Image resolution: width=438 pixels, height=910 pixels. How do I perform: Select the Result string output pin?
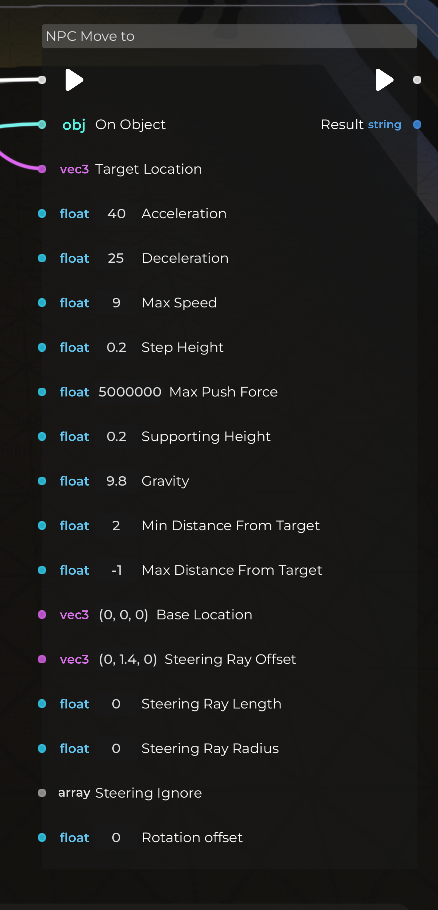[417, 125]
